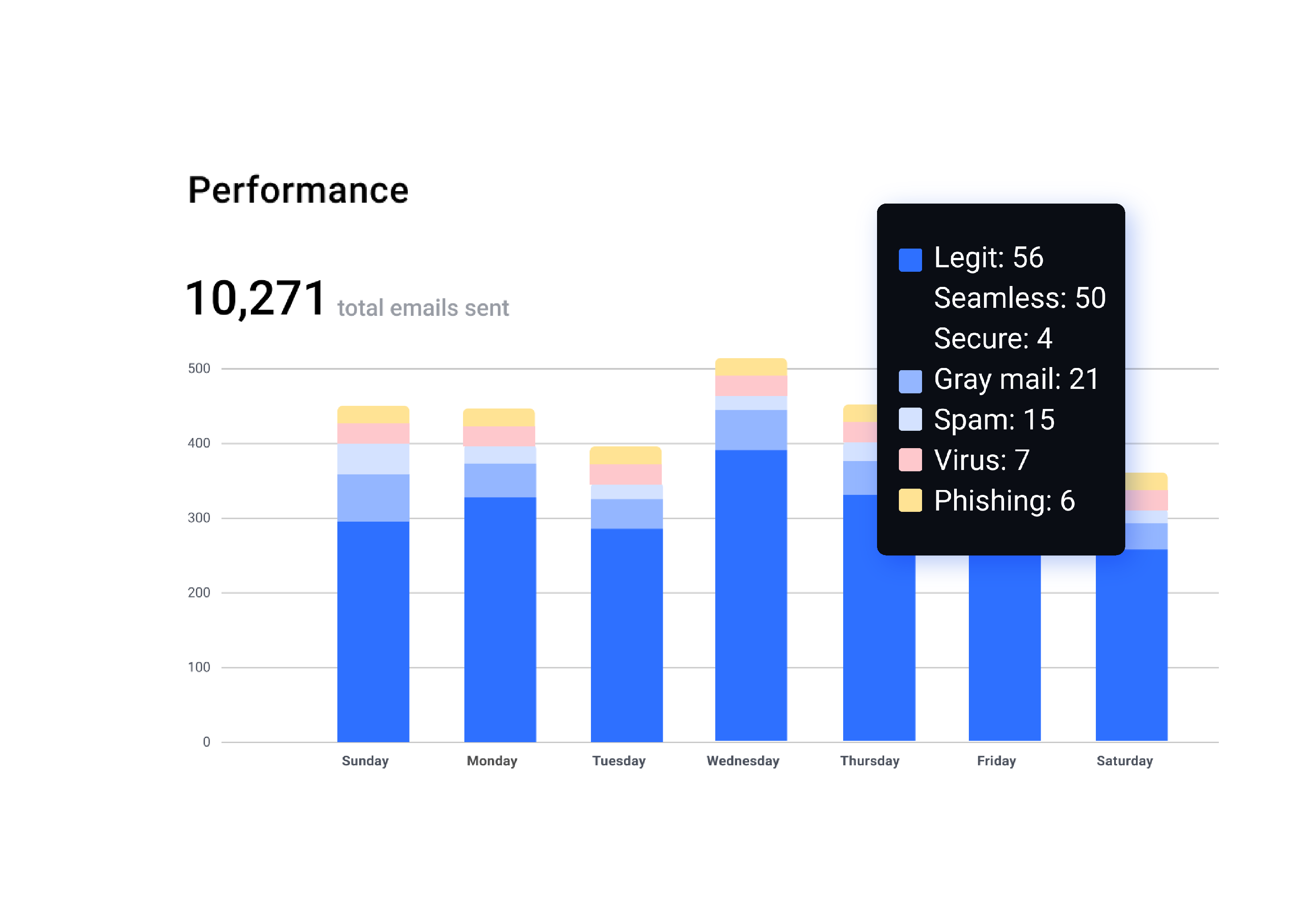This screenshot has width=1316, height=919.
Task: Click Wednesday's yellow phishing bar segment
Action: [x=751, y=367]
